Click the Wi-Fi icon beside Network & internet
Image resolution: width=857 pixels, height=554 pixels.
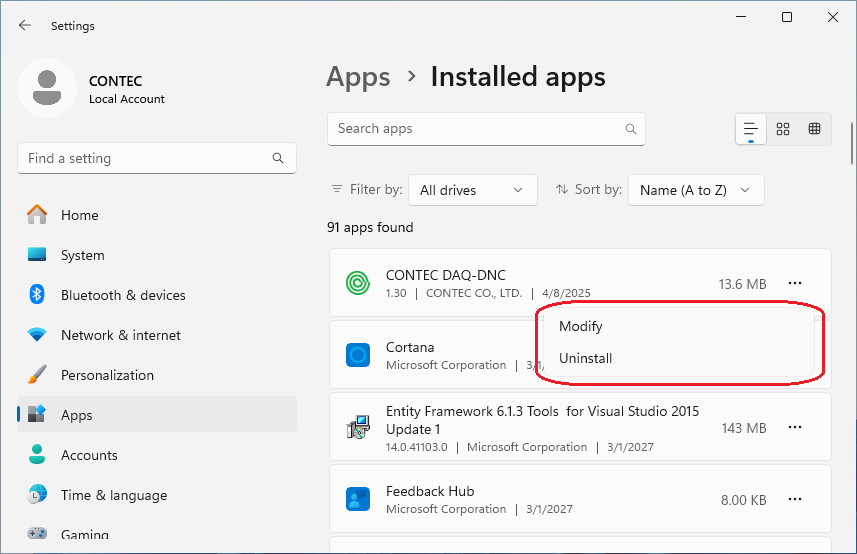[37, 334]
